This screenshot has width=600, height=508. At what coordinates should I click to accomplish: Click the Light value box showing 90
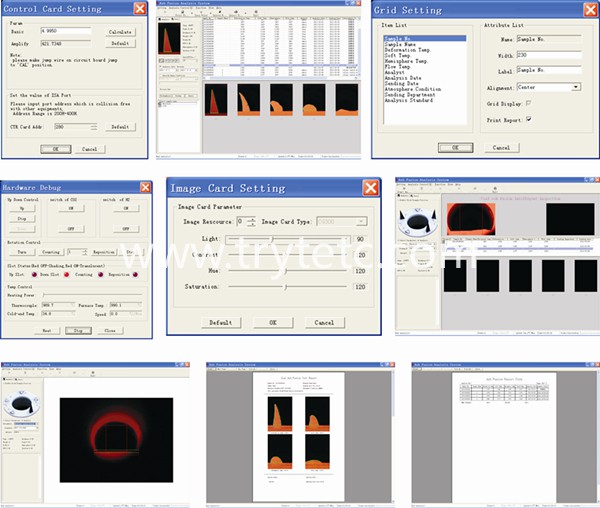pyautogui.click(x=360, y=239)
